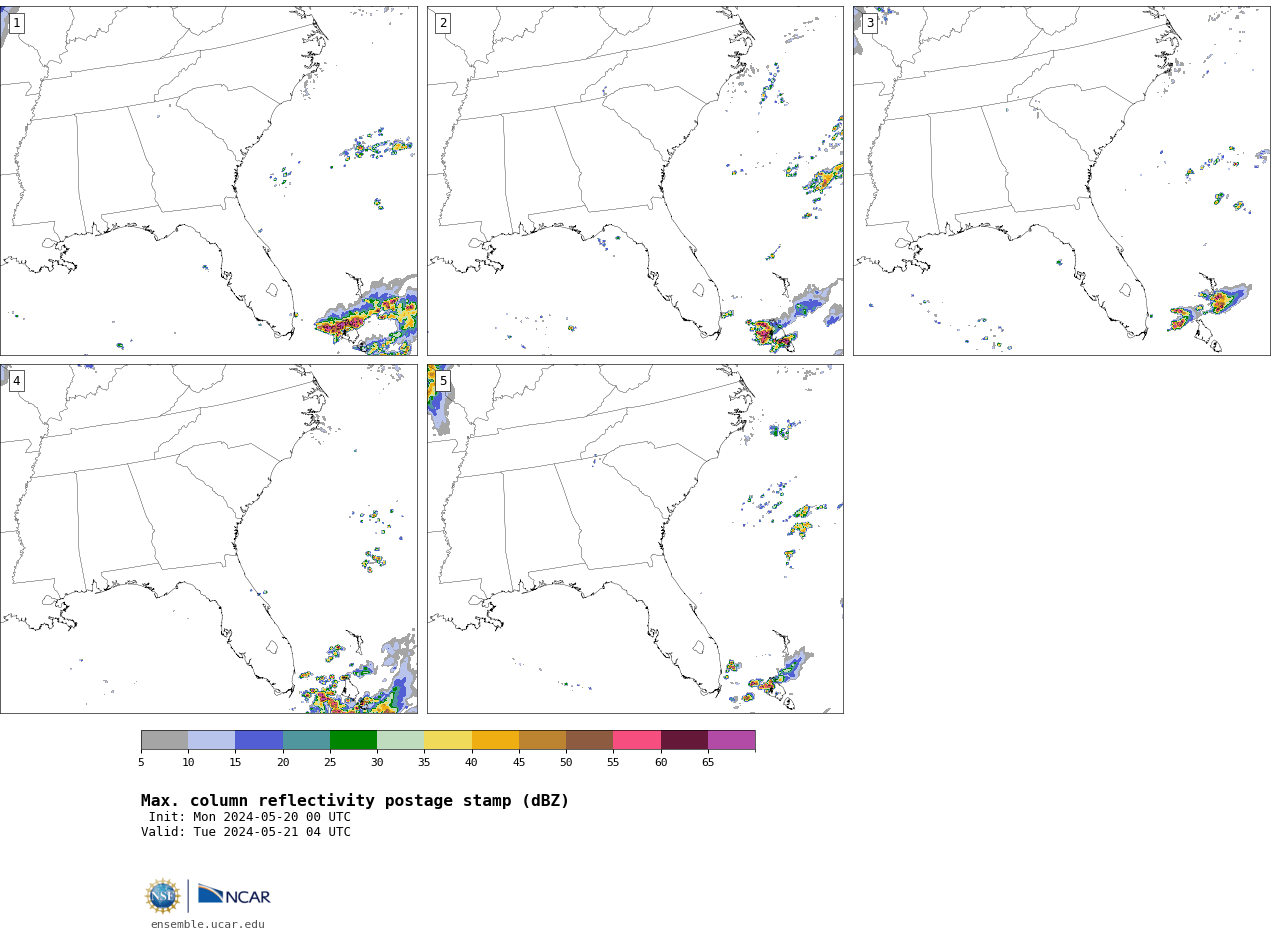Click the teal 20-25 dBZ swatch

306,740
